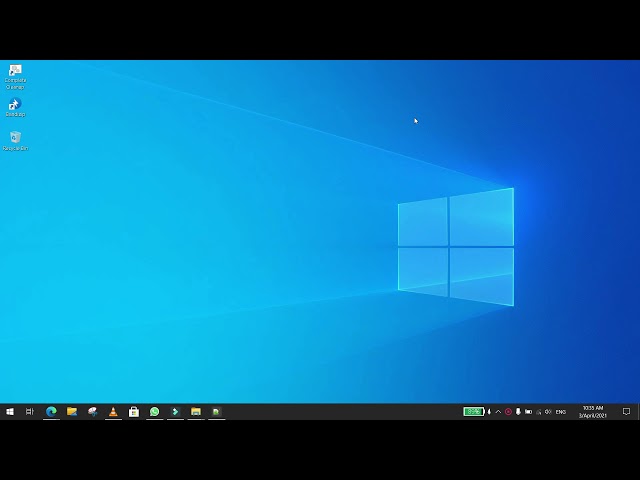The height and width of the screenshot is (480, 640).
Task: Open Task View on the taskbar
Action: click(29, 411)
